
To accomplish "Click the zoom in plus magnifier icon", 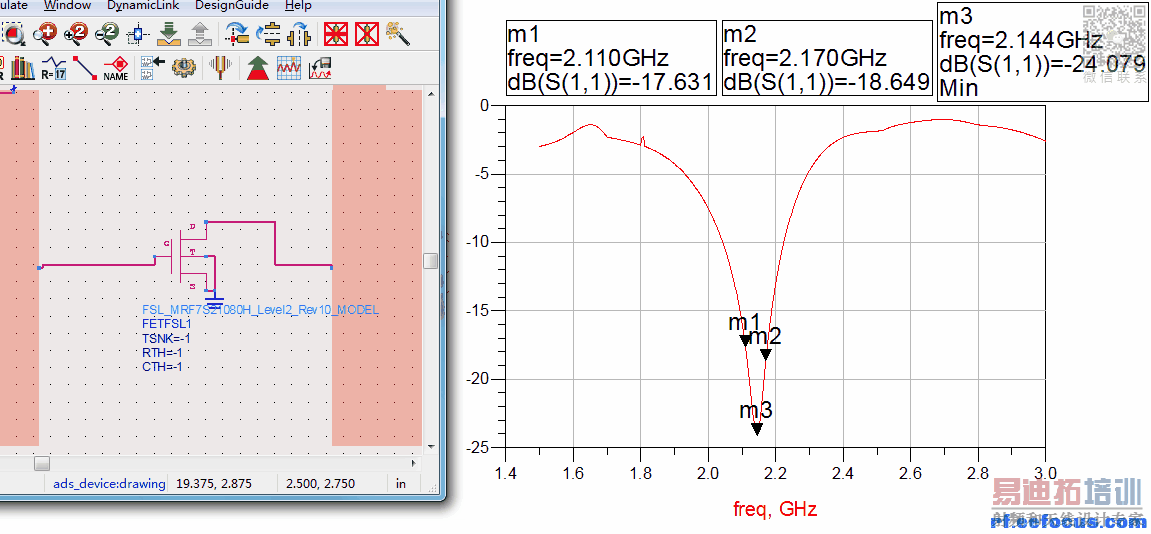I will 46,33.
